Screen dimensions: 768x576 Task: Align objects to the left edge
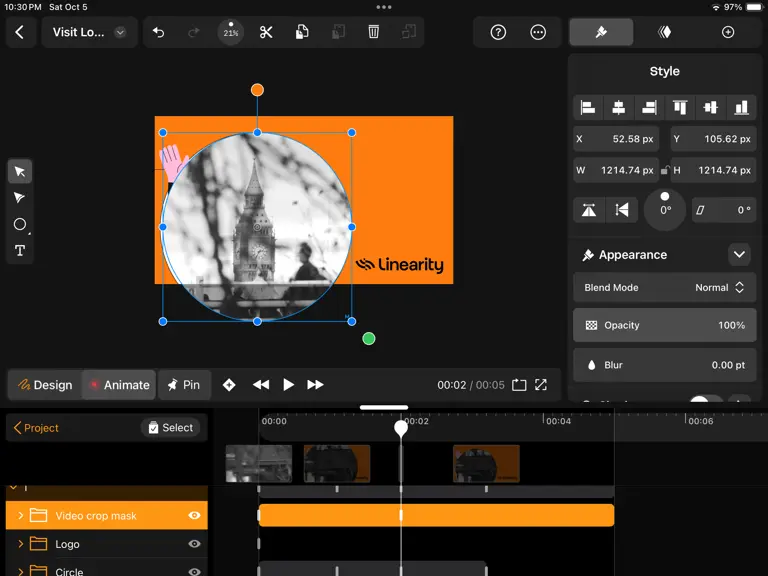[x=588, y=107]
